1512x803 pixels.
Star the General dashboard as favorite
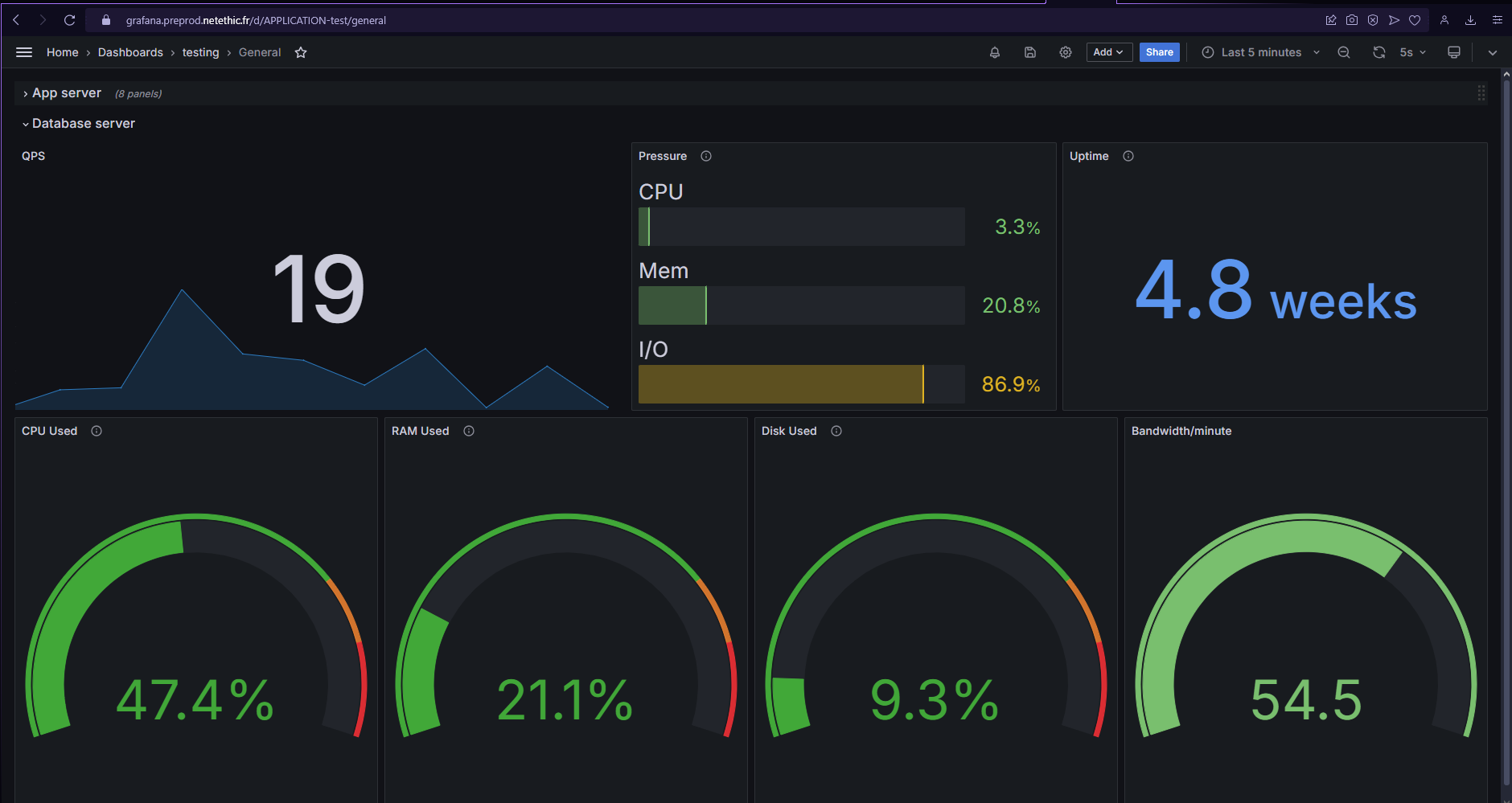point(301,52)
